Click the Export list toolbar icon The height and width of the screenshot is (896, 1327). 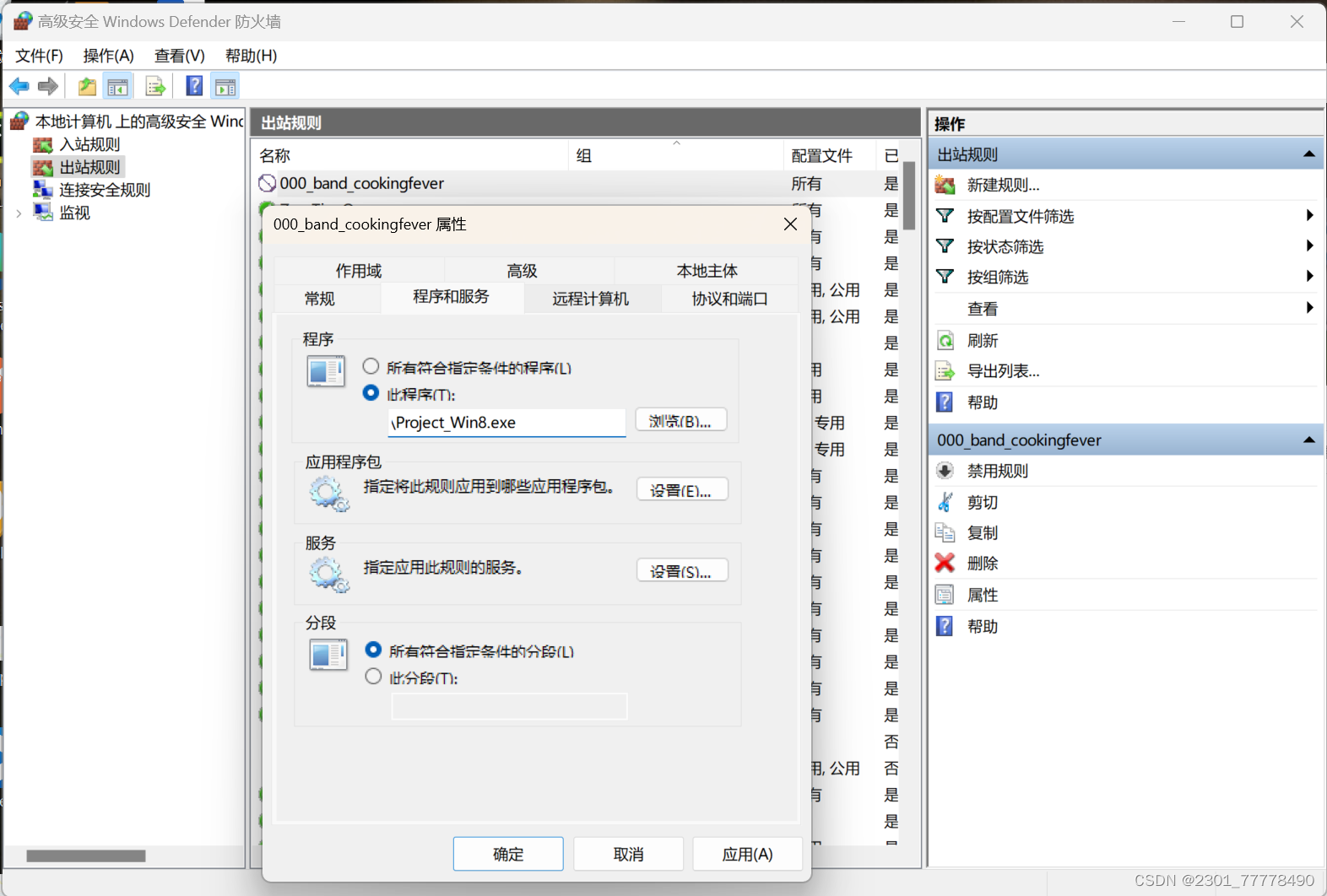(154, 86)
